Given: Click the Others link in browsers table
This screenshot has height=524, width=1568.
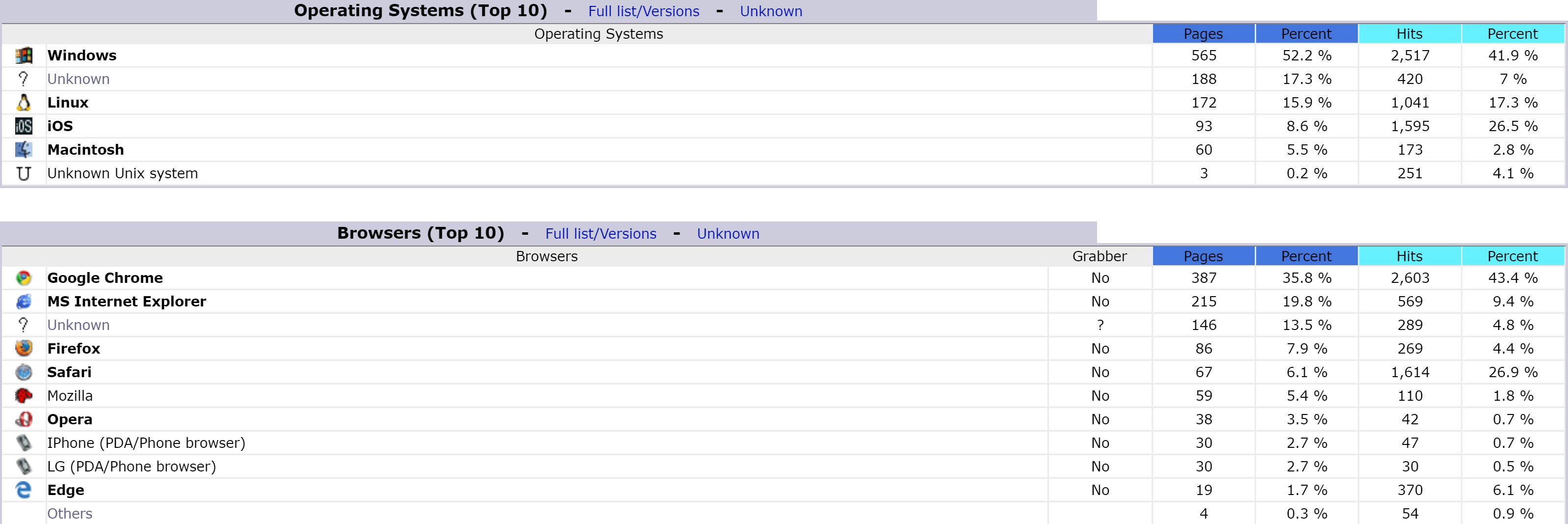Looking at the screenshot, I should tap(70, 514).
